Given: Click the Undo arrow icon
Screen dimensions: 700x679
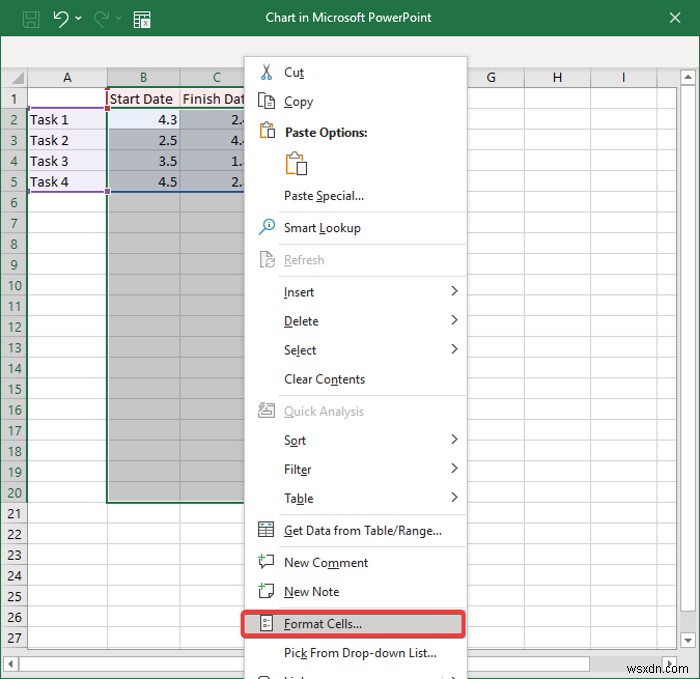Looking at the screenshot, I should (61, 18).
